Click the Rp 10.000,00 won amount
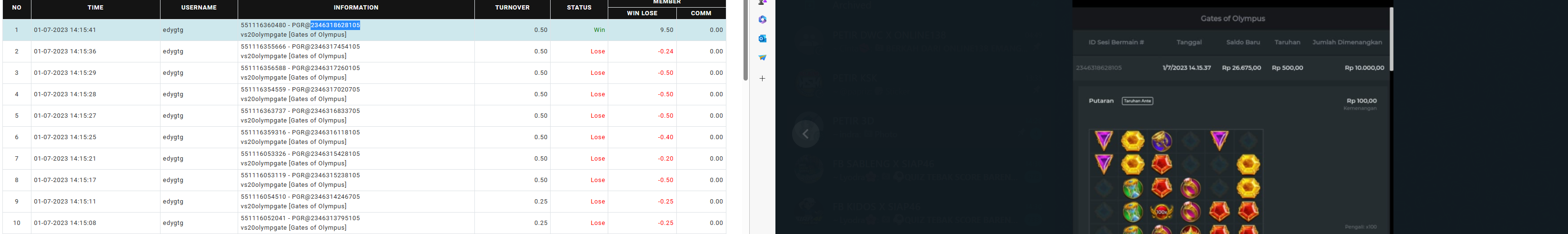Viewport: 1568px width, 234px height. point(1364,68)
